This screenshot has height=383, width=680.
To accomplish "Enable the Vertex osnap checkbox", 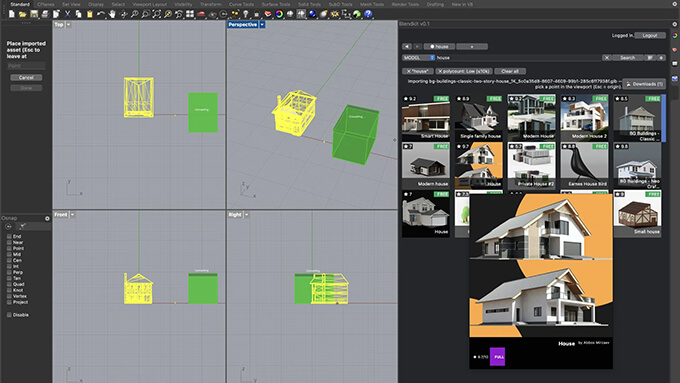I will [9, 296].
